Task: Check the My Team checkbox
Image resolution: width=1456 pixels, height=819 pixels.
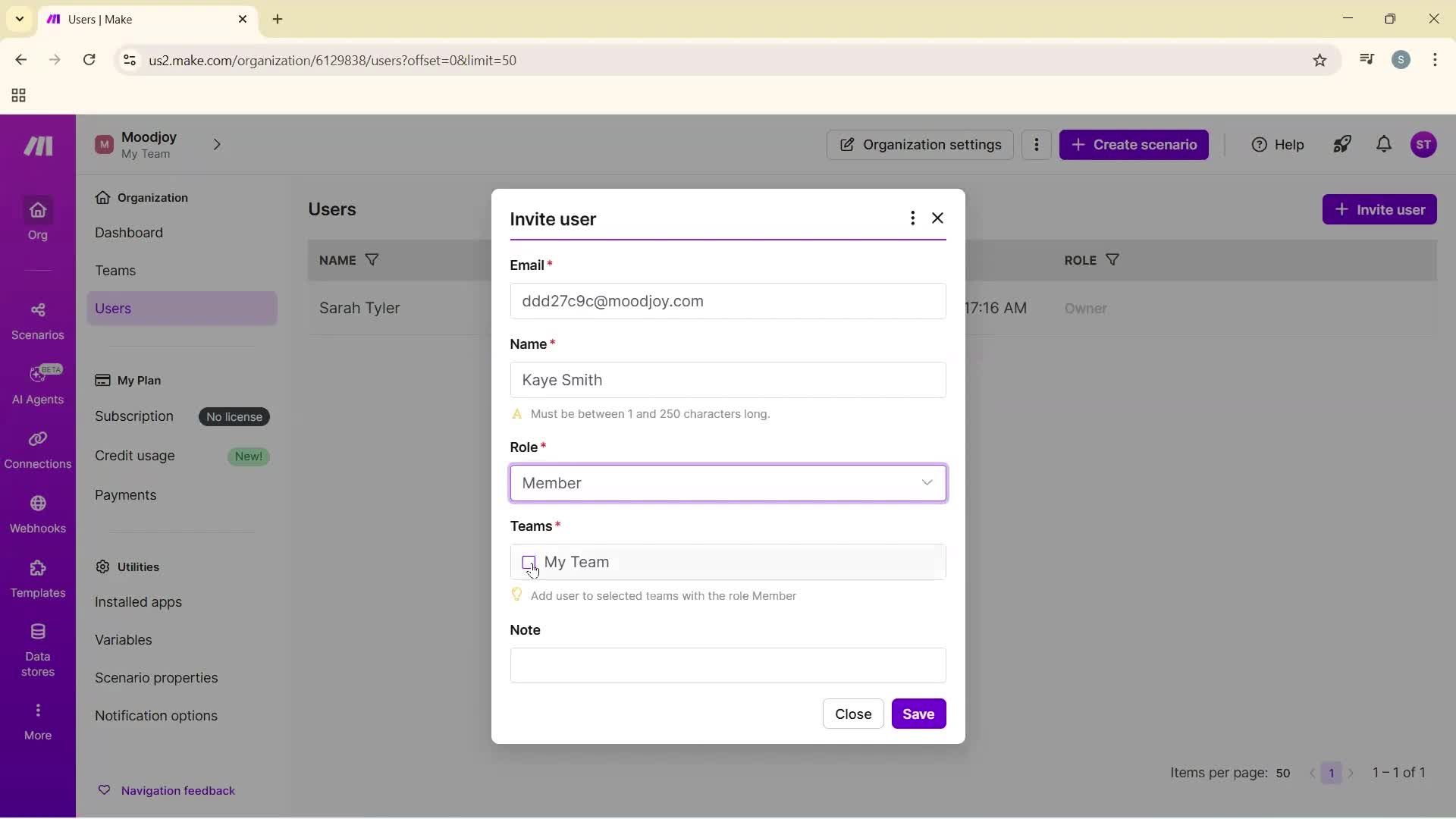Action: [x=529, y=563]
